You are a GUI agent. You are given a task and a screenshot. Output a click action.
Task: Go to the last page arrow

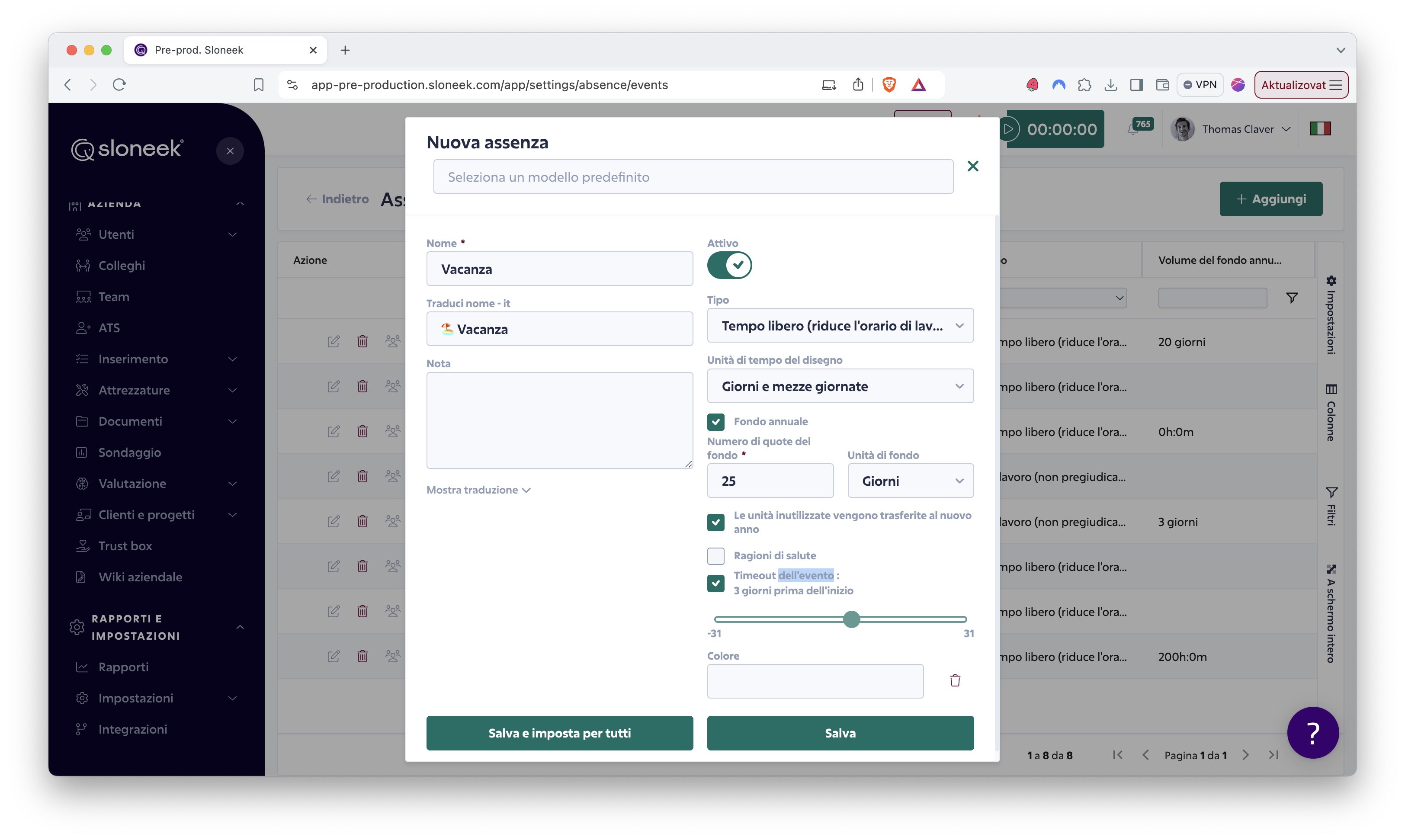point(1273,754)
